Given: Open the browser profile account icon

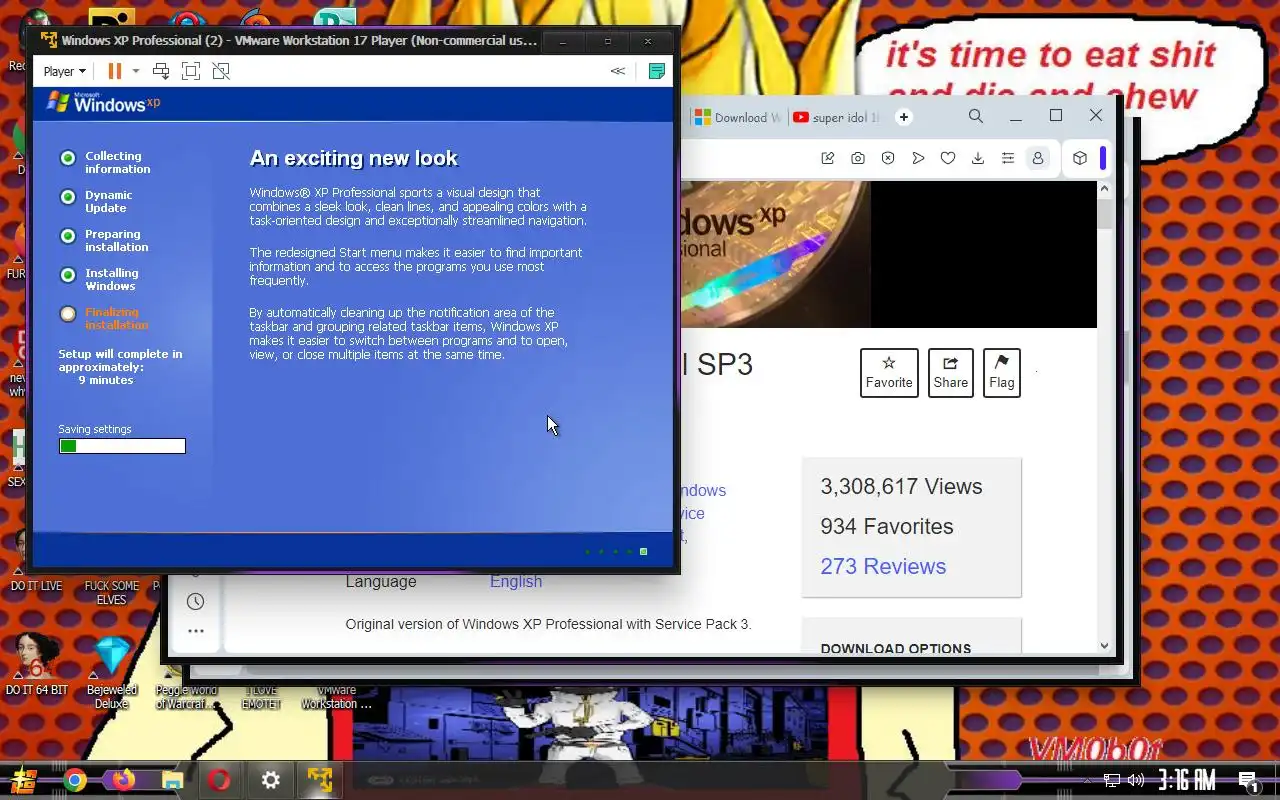Looking at the screenshot, I should point(1038,158).
